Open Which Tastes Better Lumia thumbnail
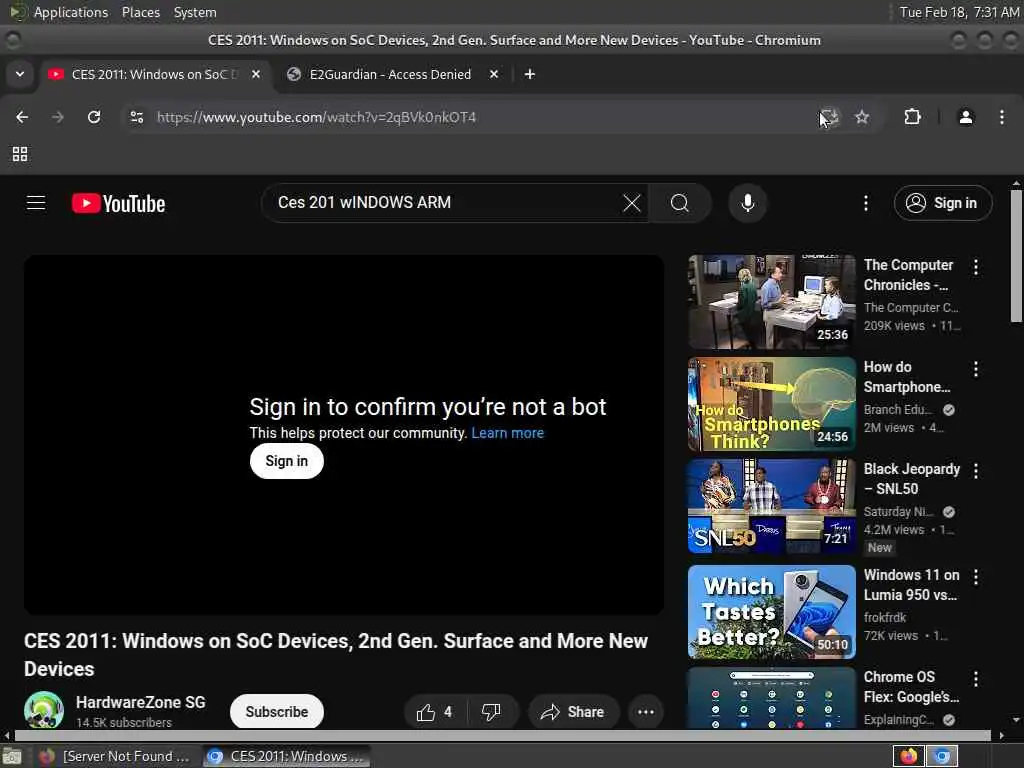 pos(772,612)
